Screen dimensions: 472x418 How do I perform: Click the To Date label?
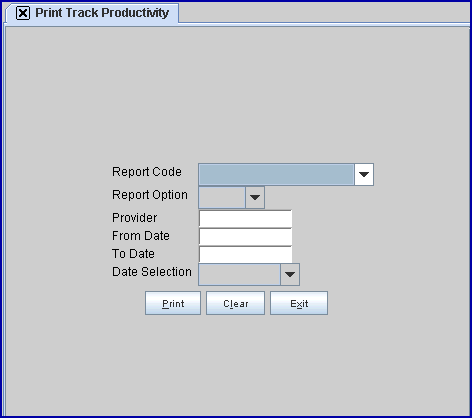(x=133, y=254)
